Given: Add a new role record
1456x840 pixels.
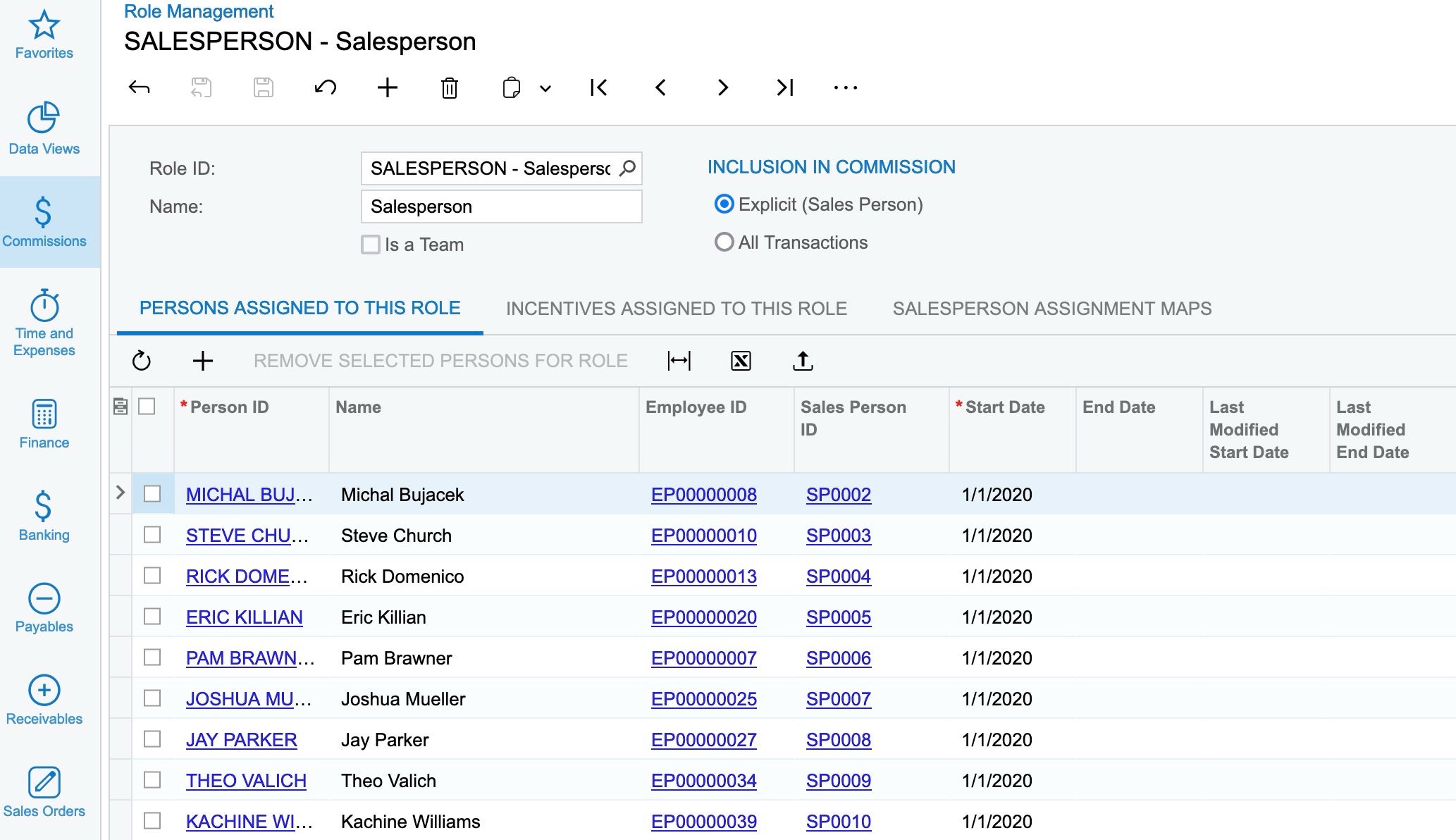Looking at the screenshot, I should [387, 87].
